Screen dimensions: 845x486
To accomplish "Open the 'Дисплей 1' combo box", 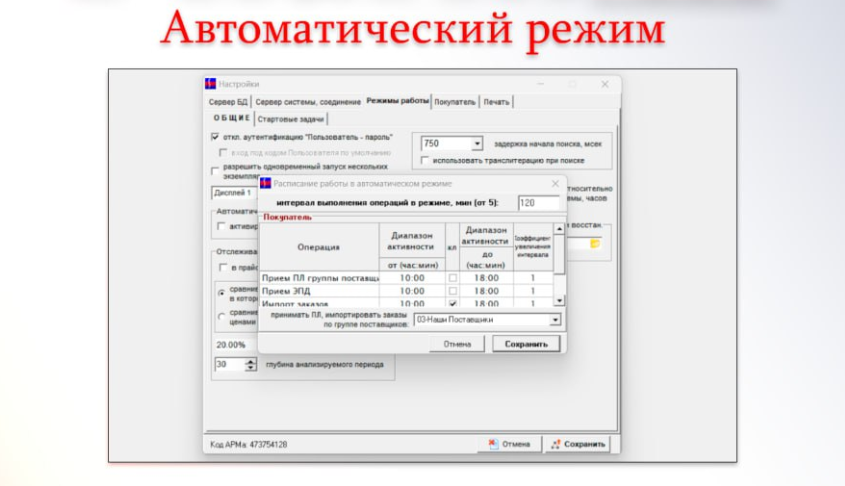I will [234, 193].
